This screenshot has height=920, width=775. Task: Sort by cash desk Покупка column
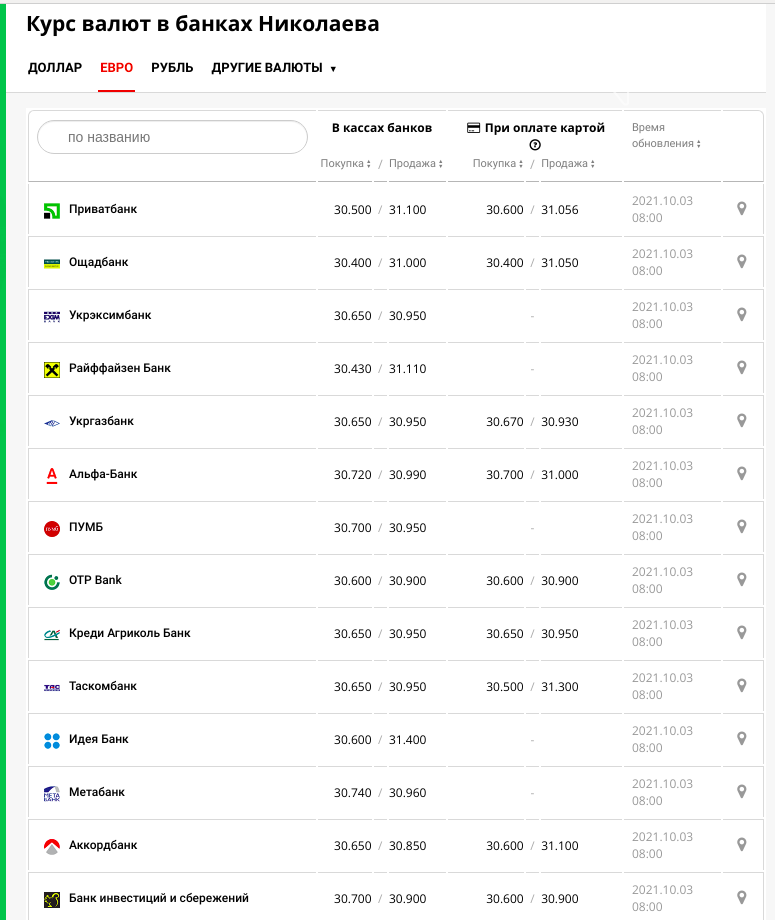(346, 163)
